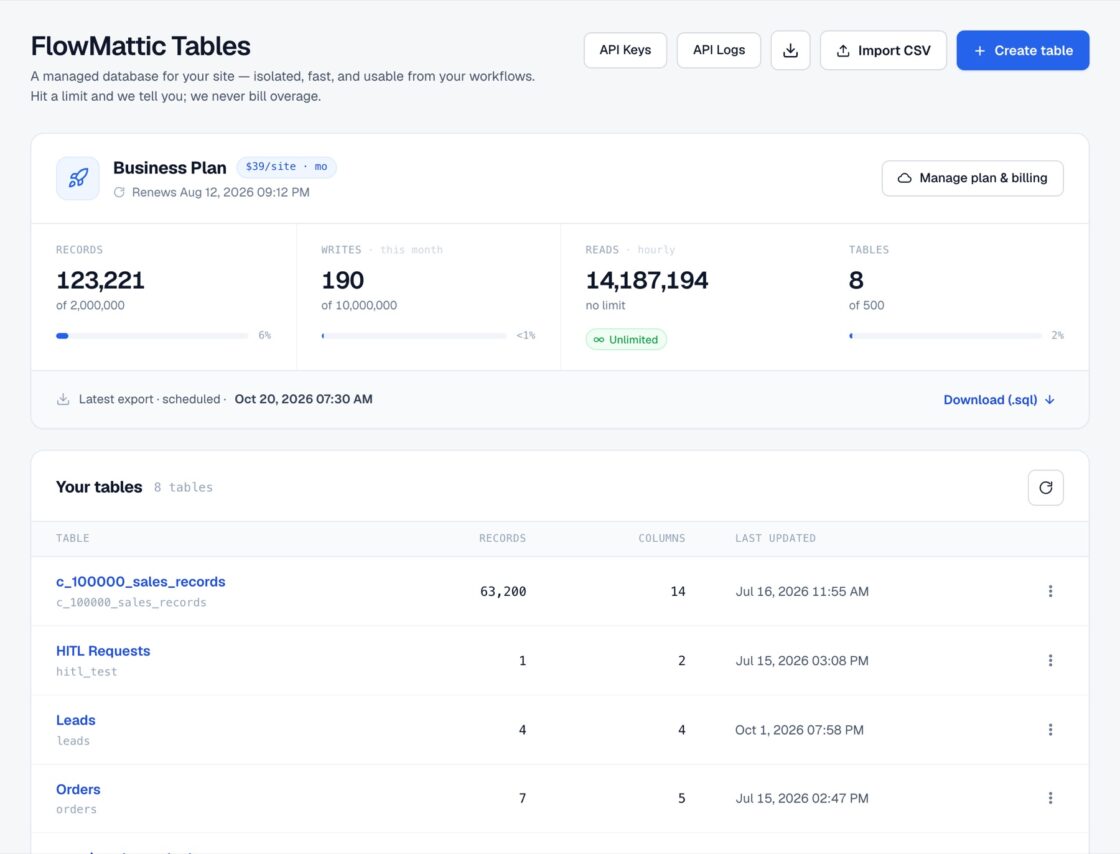Click the download icon button in header
1120x854 pixels.
pyautogui.click(x=790, y=50)
